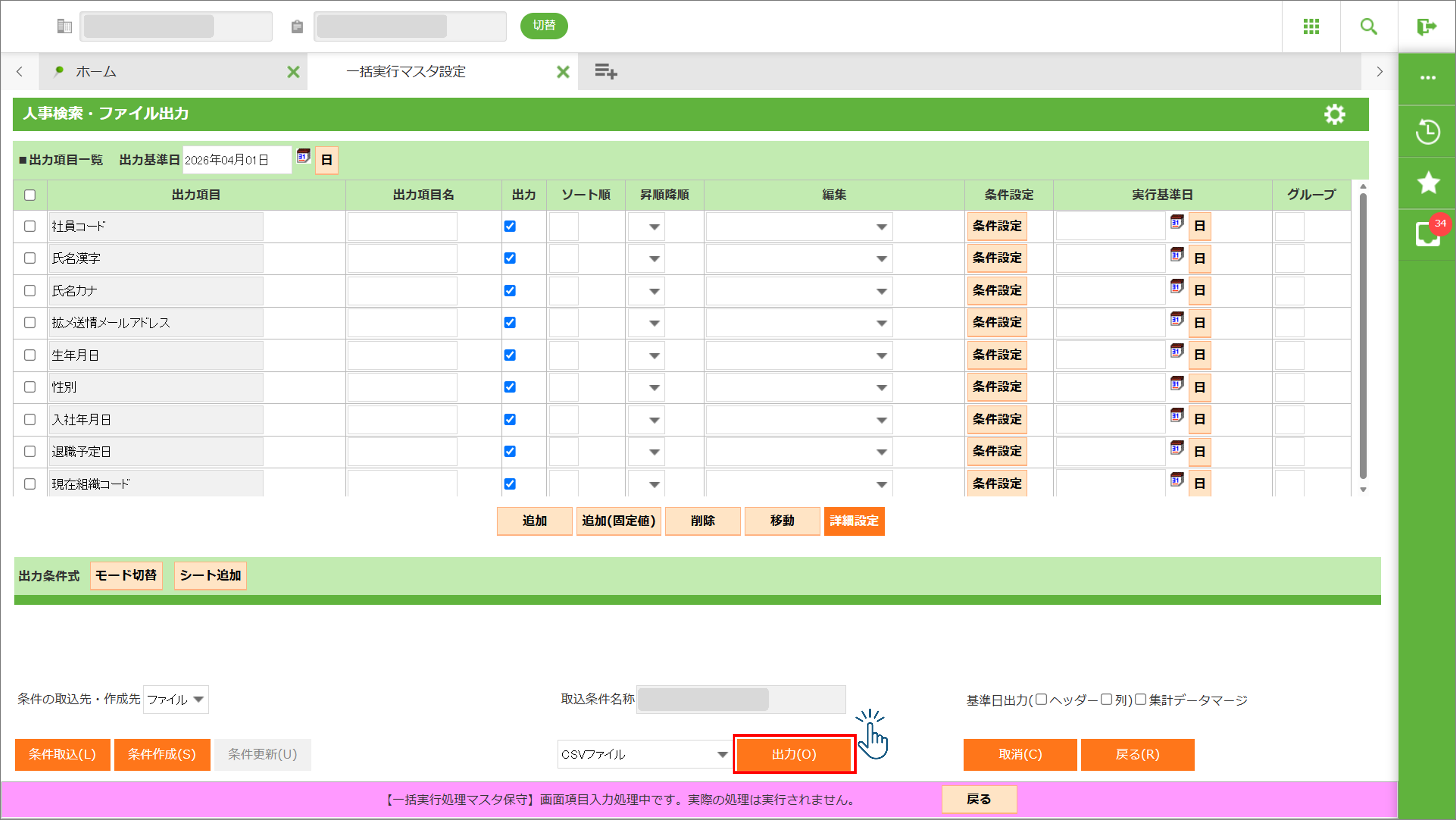Viewport: 1456px width, 820px height.
Task: Open the settings gear in green header
Action: [1334, 114]
